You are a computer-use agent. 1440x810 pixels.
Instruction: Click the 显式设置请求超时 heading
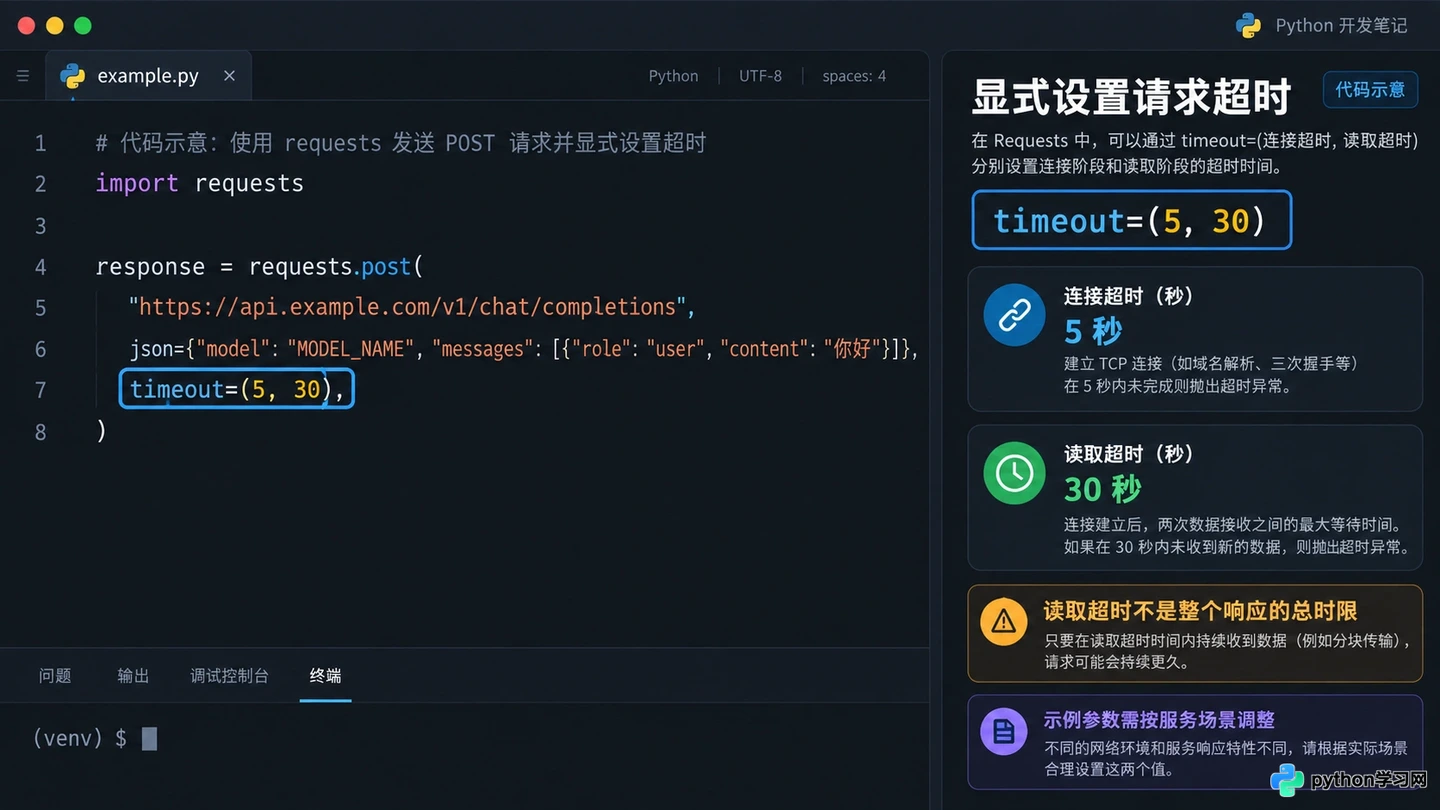[1132, 97]
